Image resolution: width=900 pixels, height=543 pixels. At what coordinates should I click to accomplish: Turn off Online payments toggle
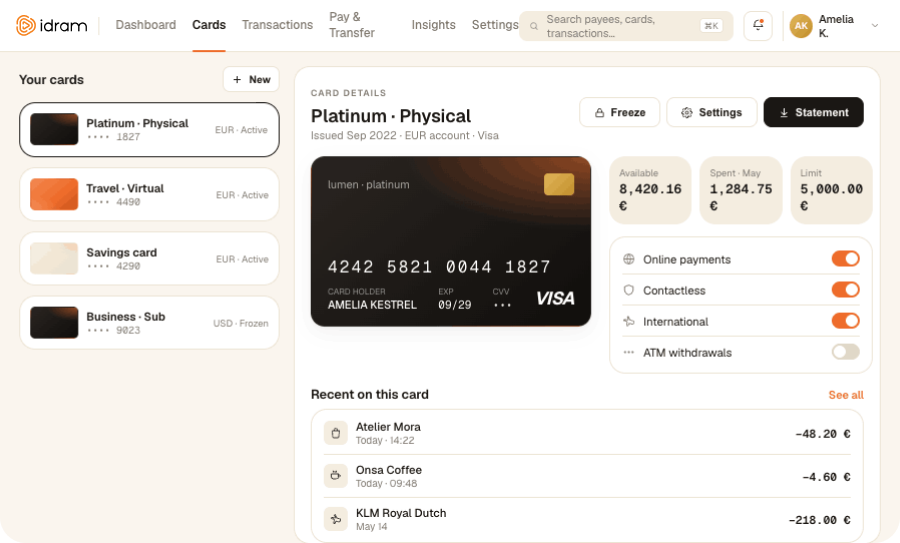click(x=845, y=259)
